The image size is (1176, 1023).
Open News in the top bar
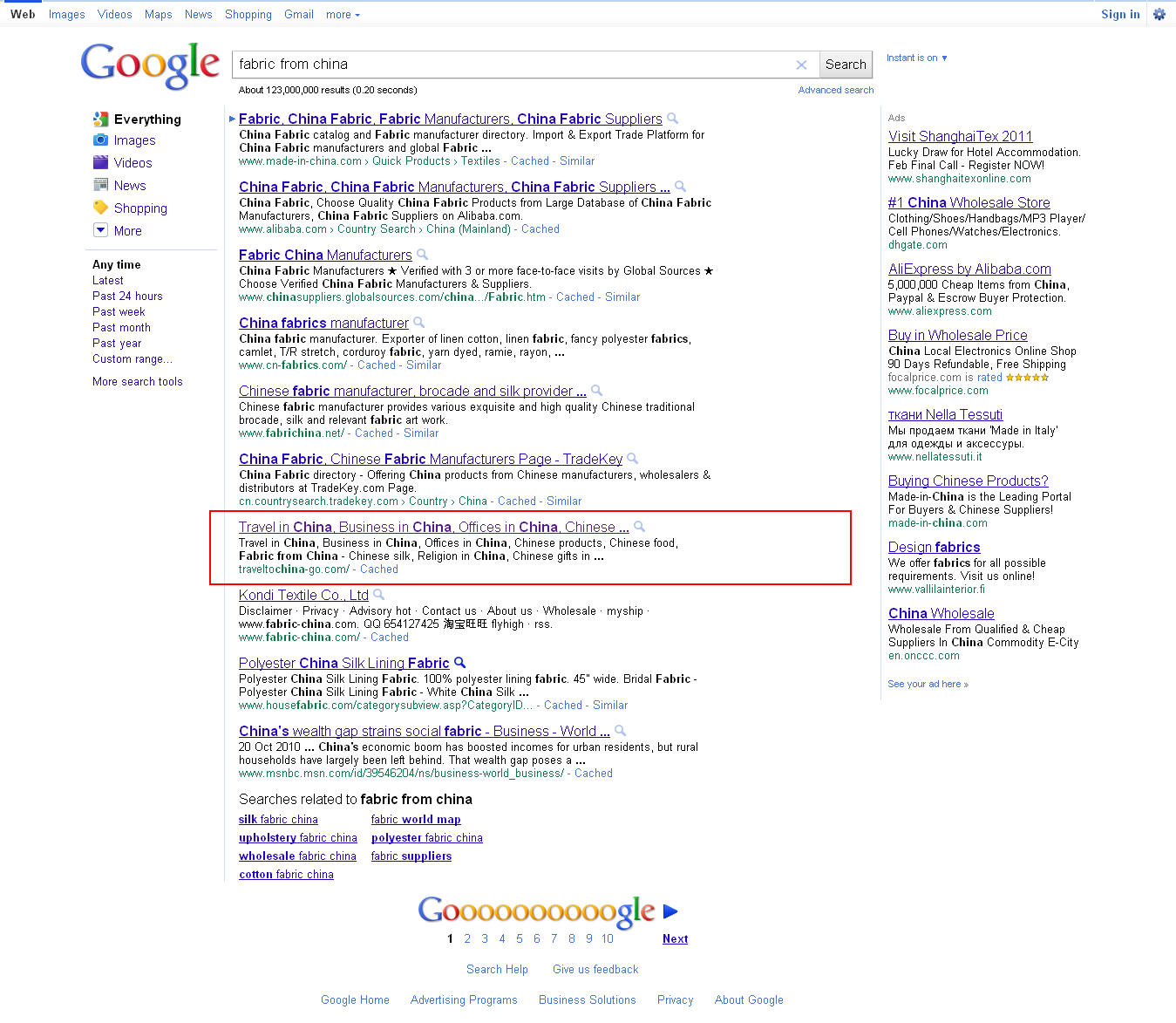point(199,15)
